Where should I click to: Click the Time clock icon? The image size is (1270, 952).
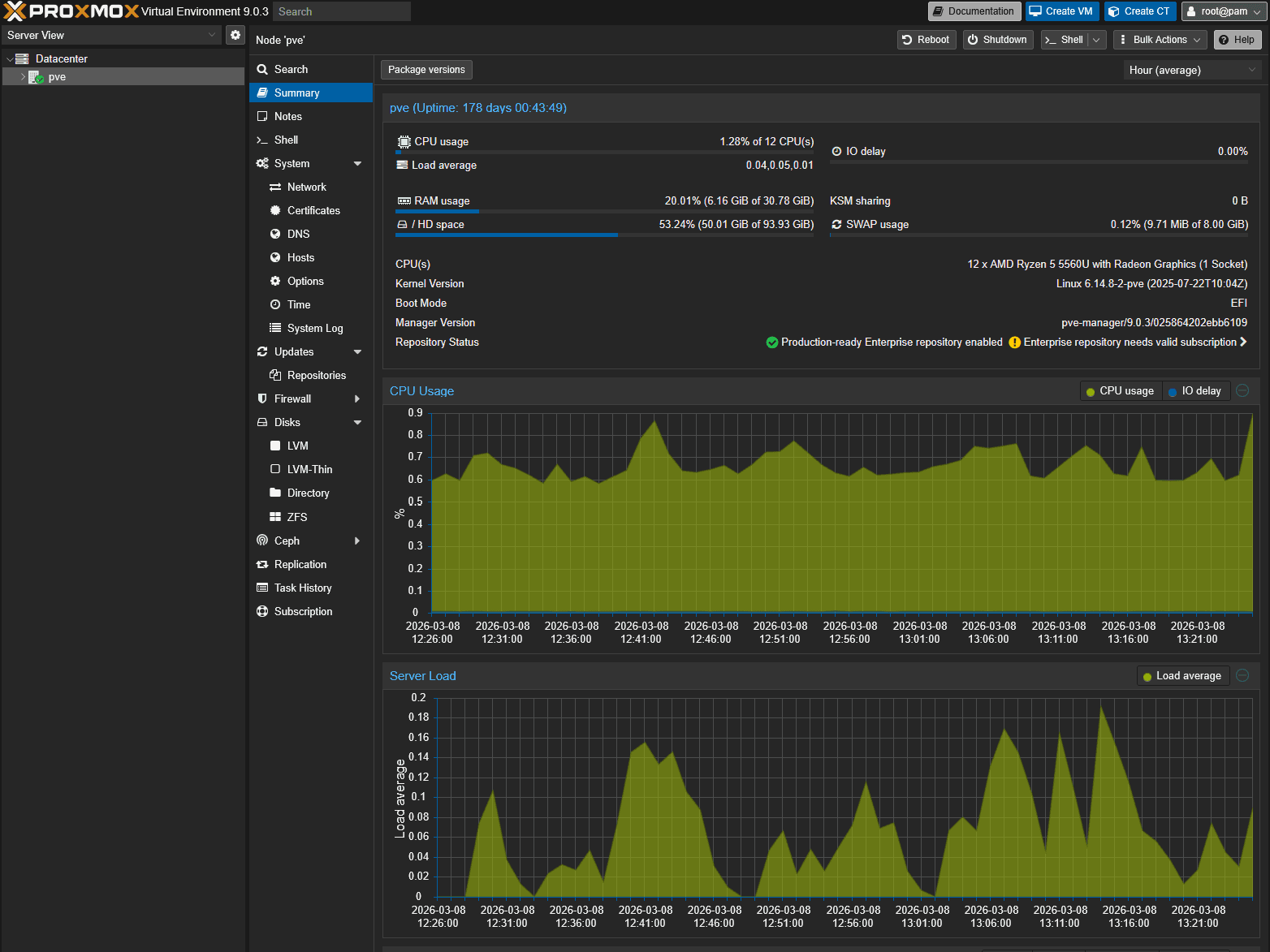pos(275,305)
